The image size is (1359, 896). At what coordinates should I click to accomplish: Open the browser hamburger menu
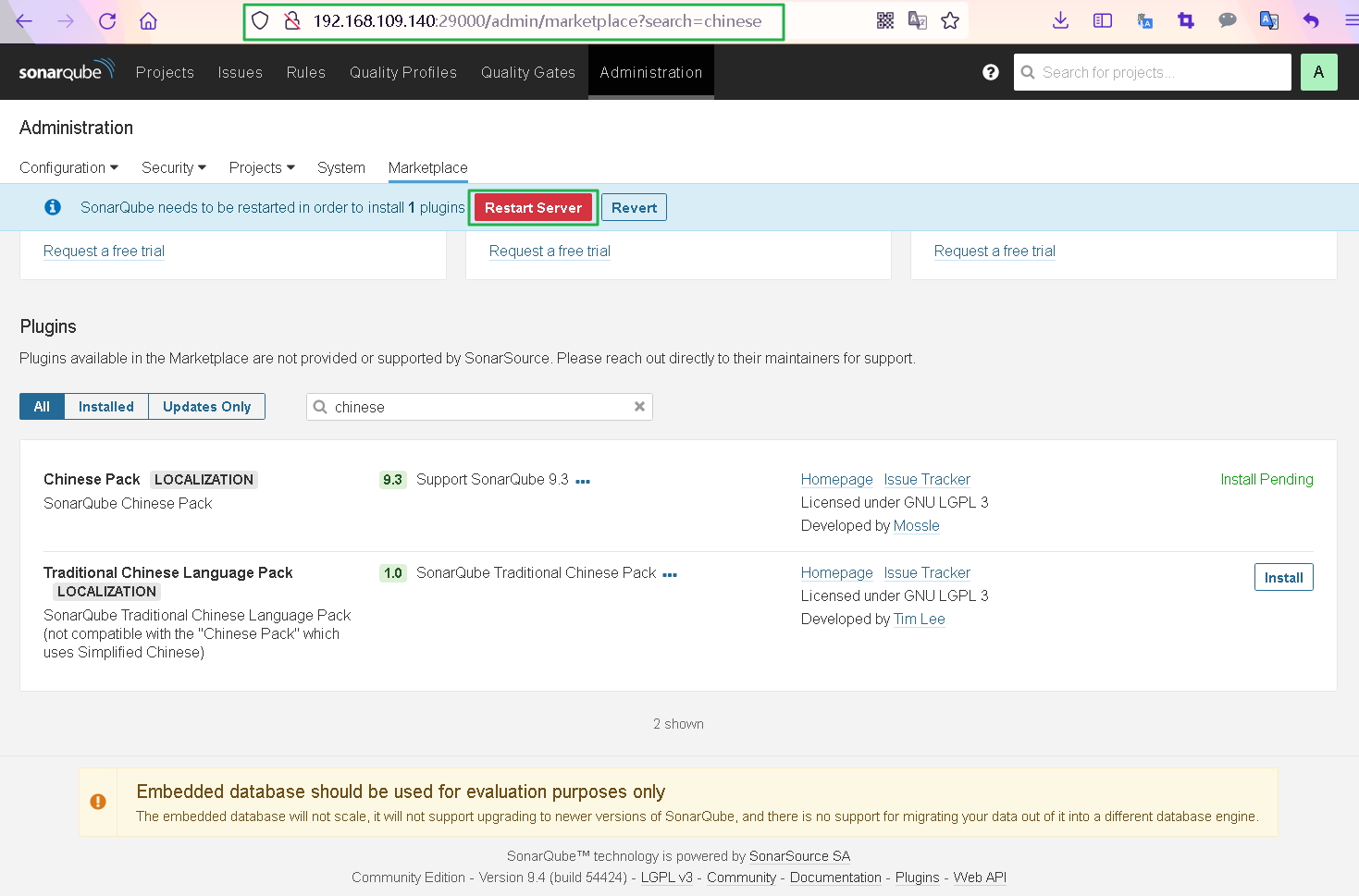pyautogui.click(x=1352, y=20)
